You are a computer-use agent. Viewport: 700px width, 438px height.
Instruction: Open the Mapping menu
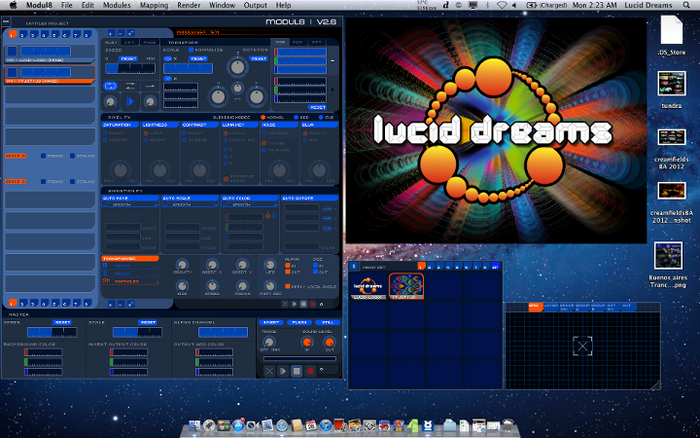(154, 5)
